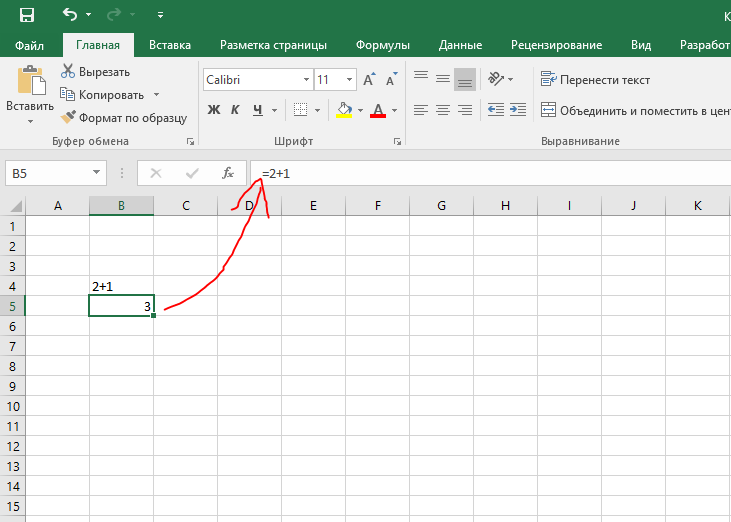The width and height of the screenshot is (731, 522).
Task: Open the Данные tab
Action: pyautogui.click(x=460, y=45)
